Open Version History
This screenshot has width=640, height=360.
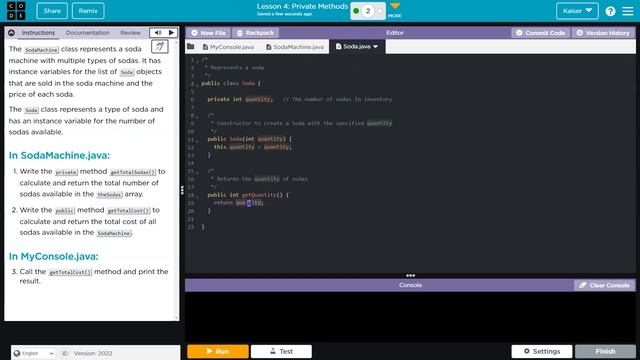coord(603,33)
